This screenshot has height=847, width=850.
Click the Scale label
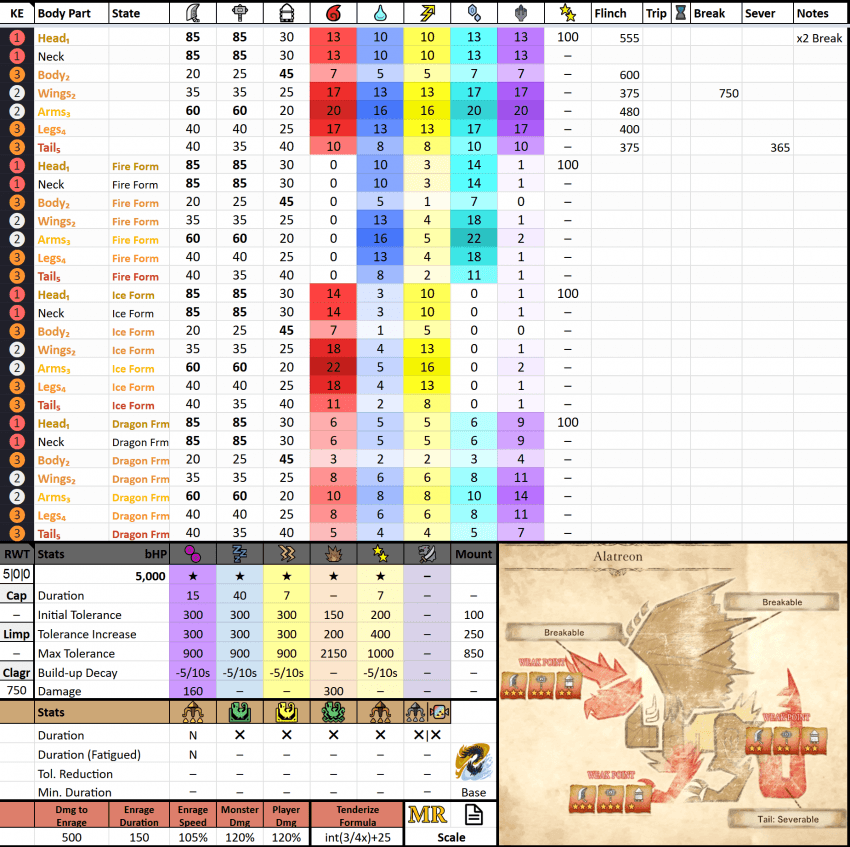click(x=451, y=837)
